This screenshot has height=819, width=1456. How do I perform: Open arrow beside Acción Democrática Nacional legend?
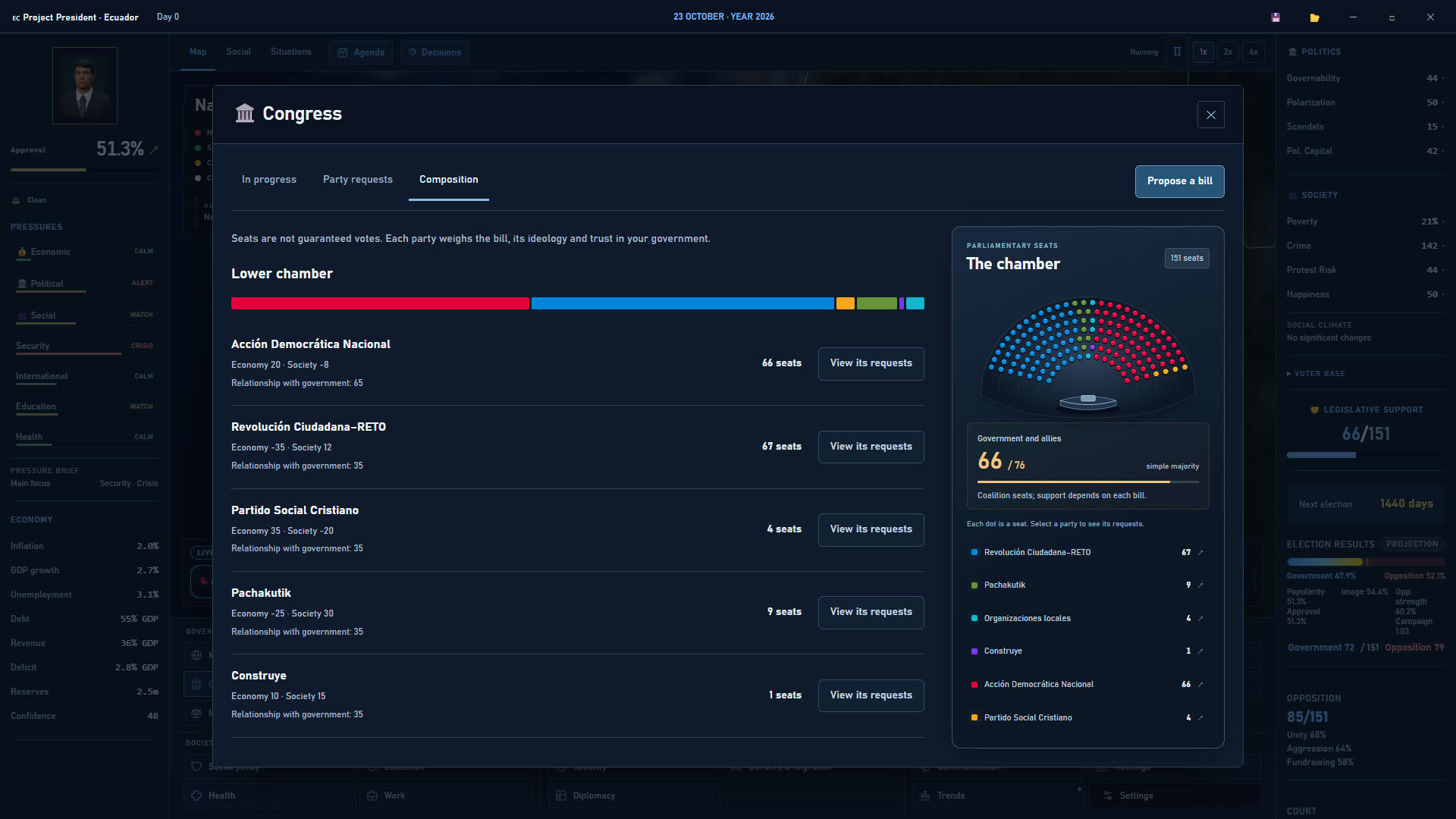point(1200,685)
